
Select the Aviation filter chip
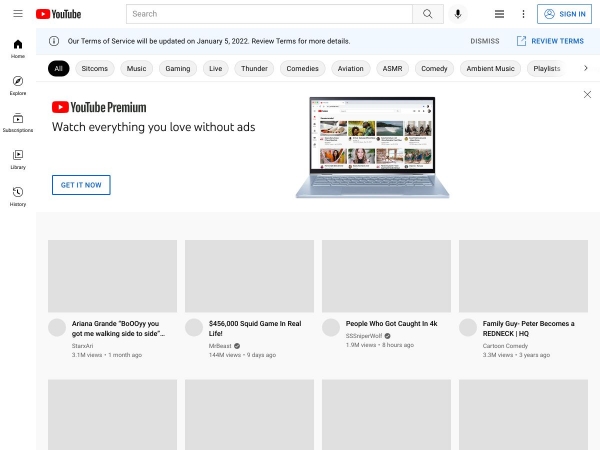pyautogui.click(x=351, y=68)
